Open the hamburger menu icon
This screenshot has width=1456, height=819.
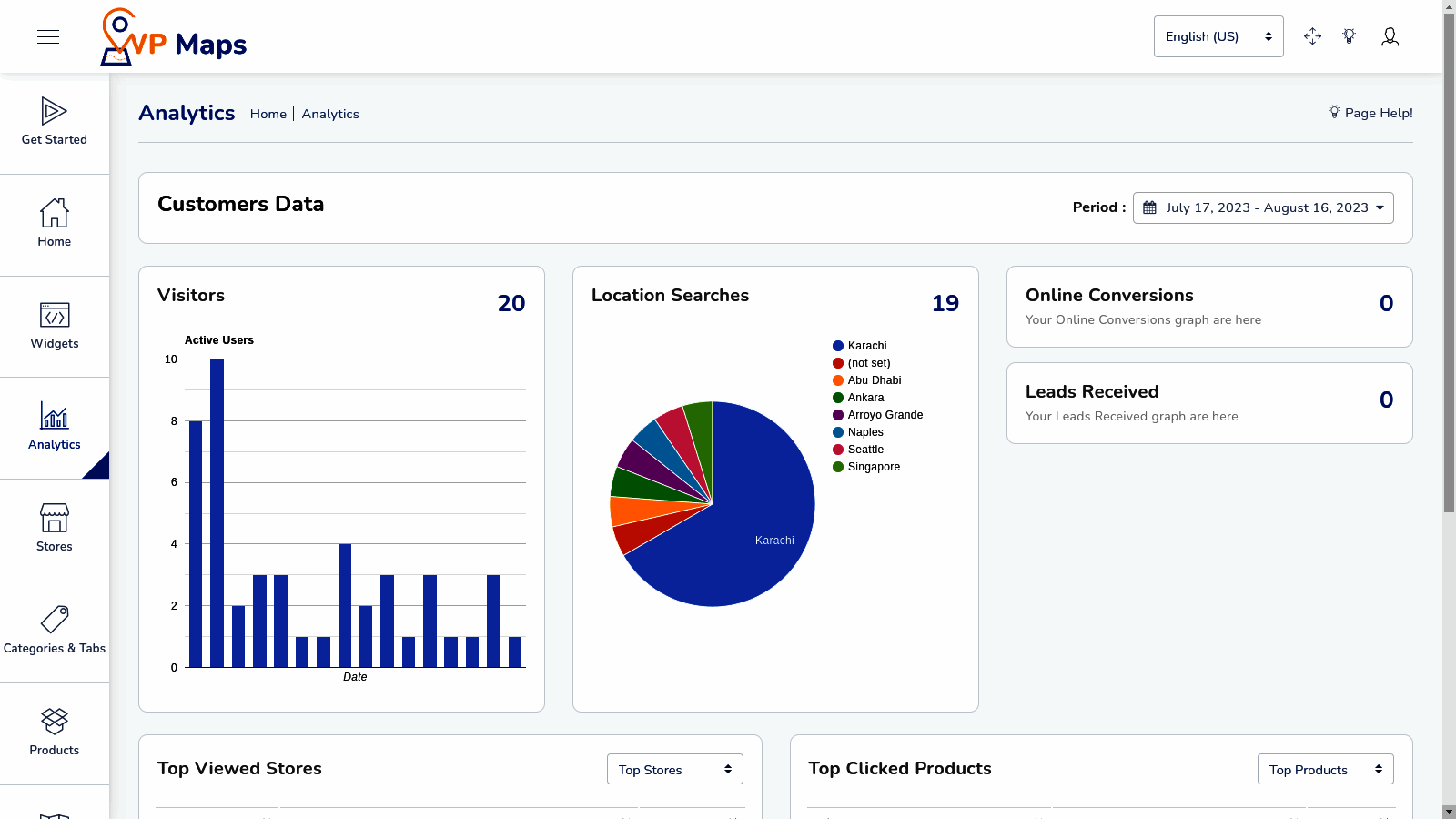click(x=48, y=36)
